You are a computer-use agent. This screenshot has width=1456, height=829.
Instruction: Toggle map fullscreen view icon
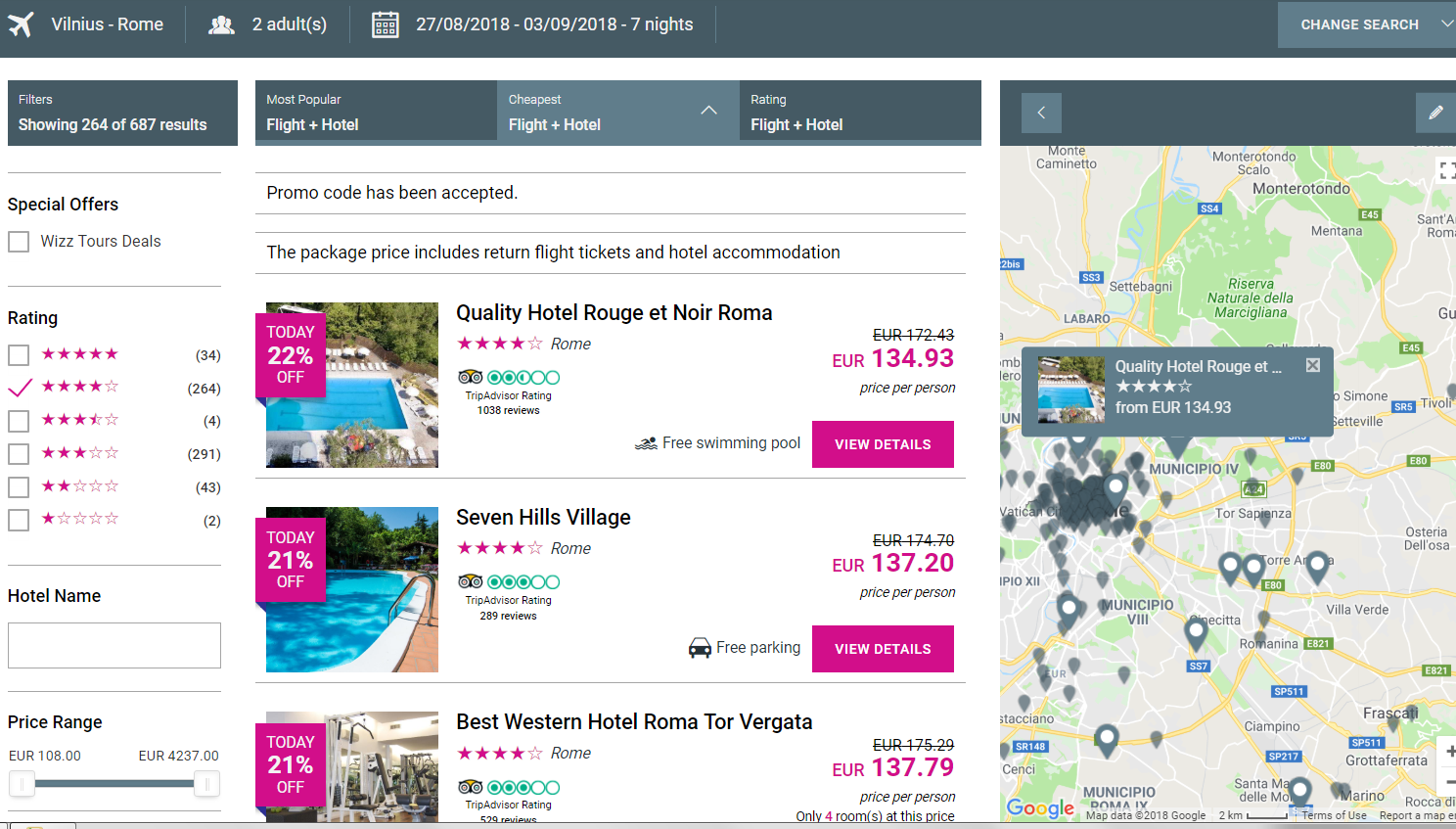(1447, 170)
